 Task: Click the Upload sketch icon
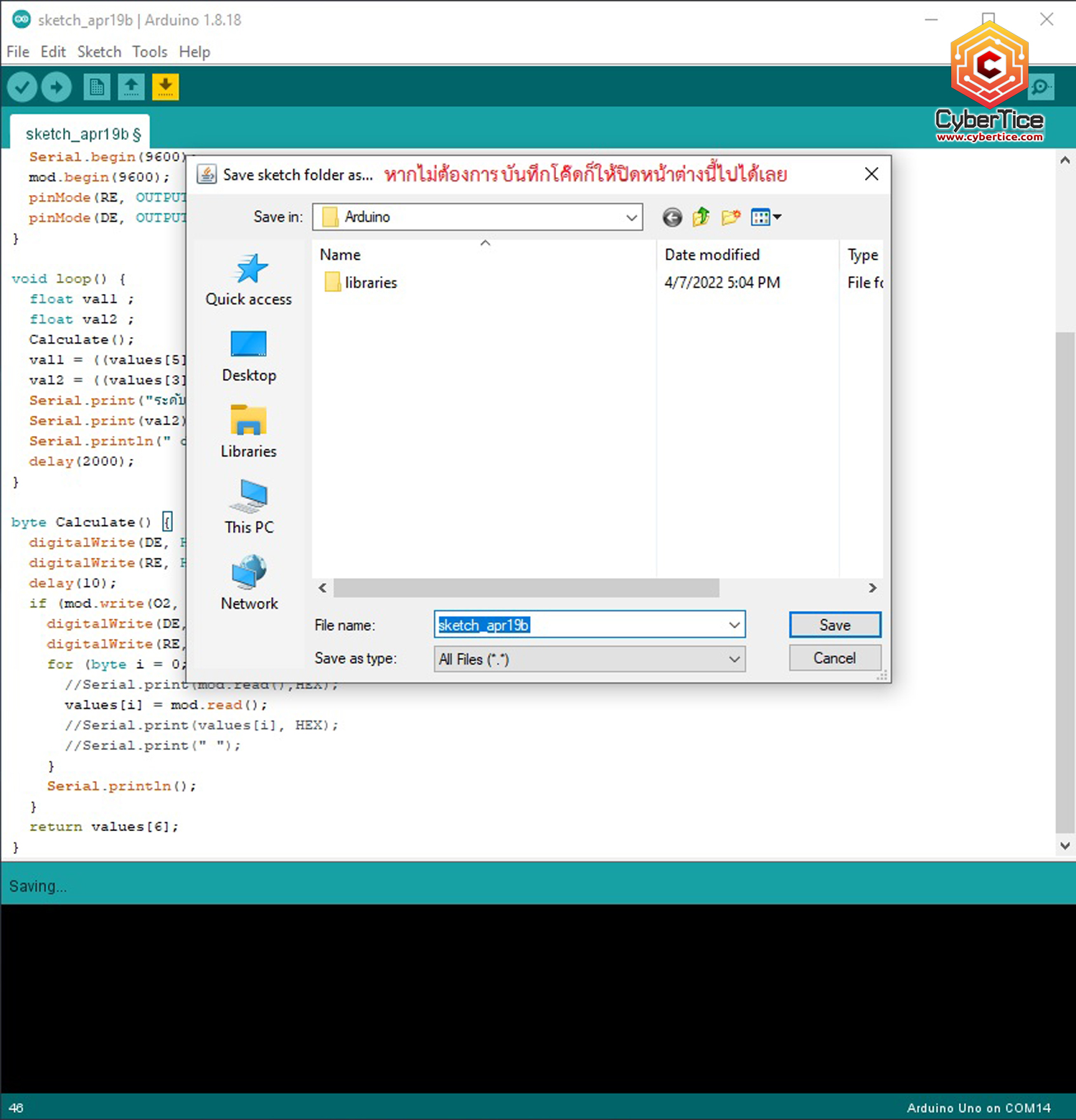click(56, 86)
